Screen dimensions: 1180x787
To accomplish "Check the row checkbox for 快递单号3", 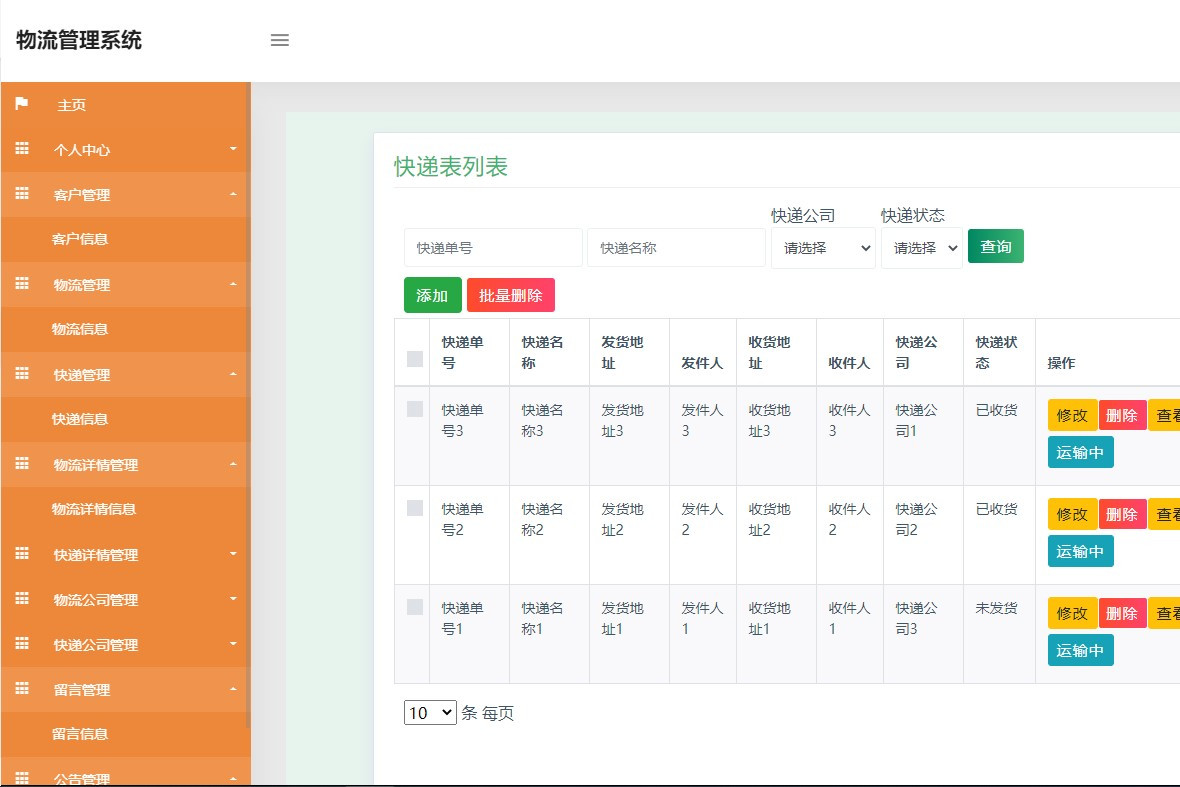I will [x=415, y=409].
